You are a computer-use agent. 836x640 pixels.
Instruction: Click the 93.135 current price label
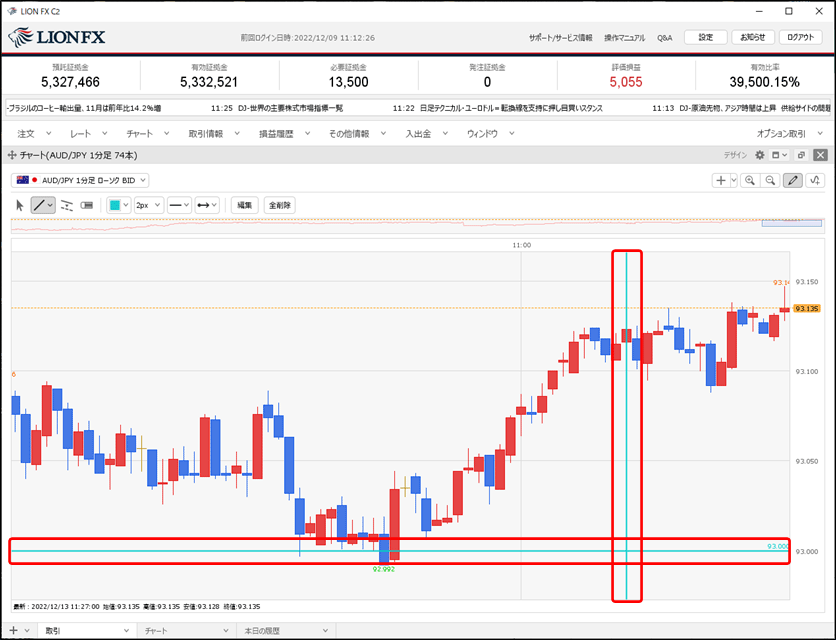point(807,308)
